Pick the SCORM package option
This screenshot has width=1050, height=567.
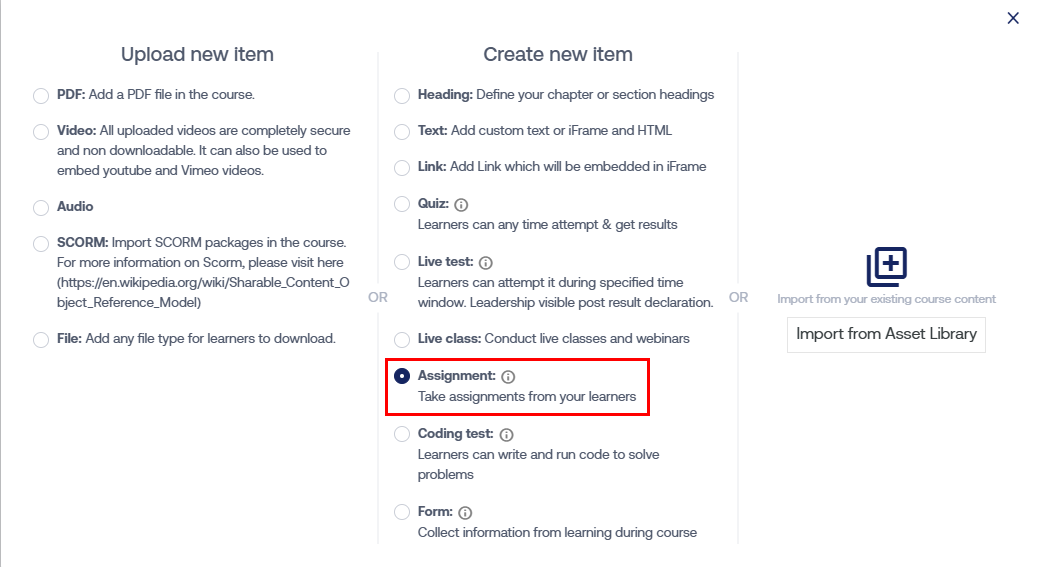41,244
